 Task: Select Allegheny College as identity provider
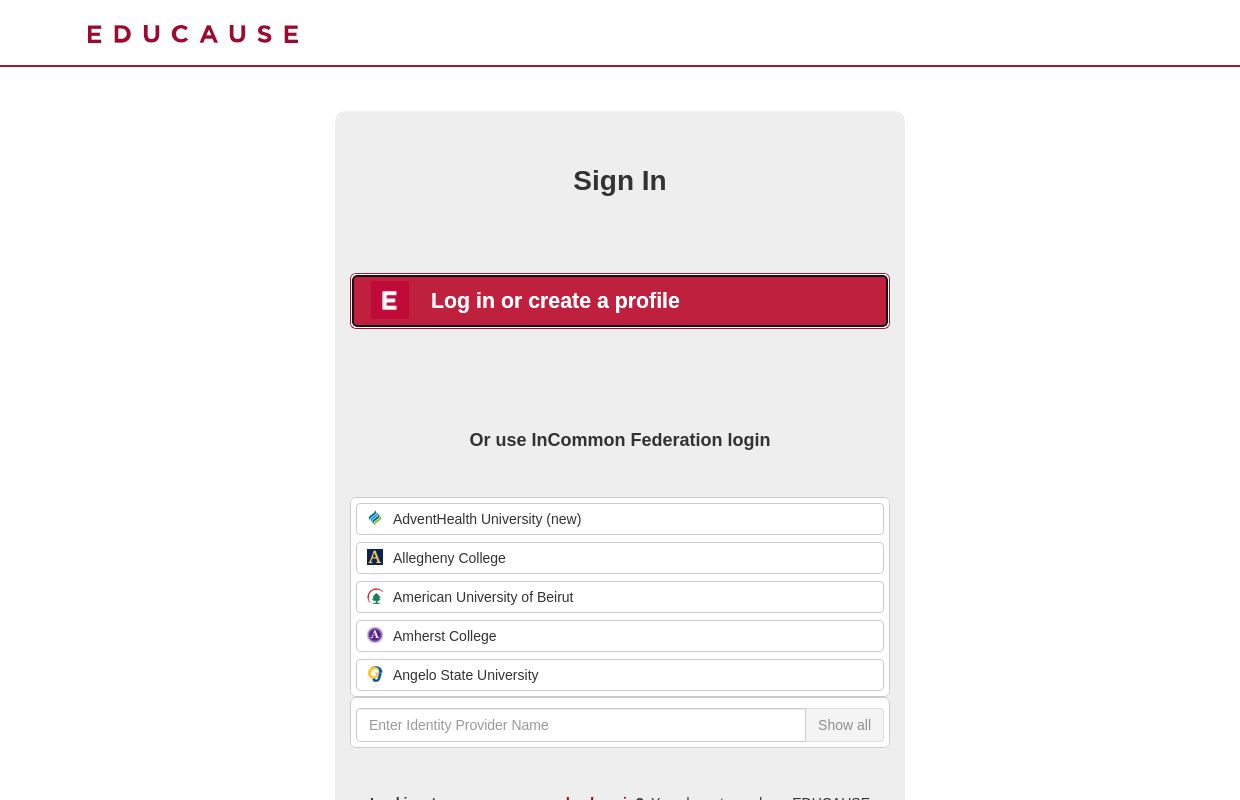tap(620, 557)
